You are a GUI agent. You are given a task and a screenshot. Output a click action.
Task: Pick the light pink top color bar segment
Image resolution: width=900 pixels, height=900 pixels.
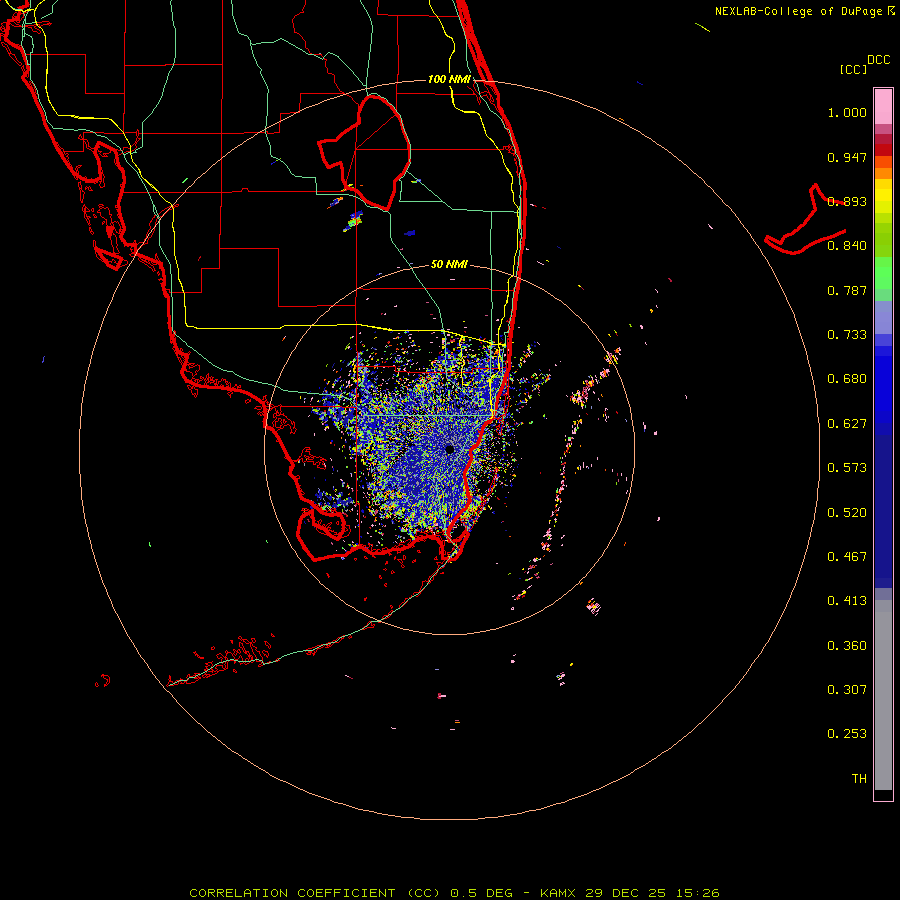883,107
